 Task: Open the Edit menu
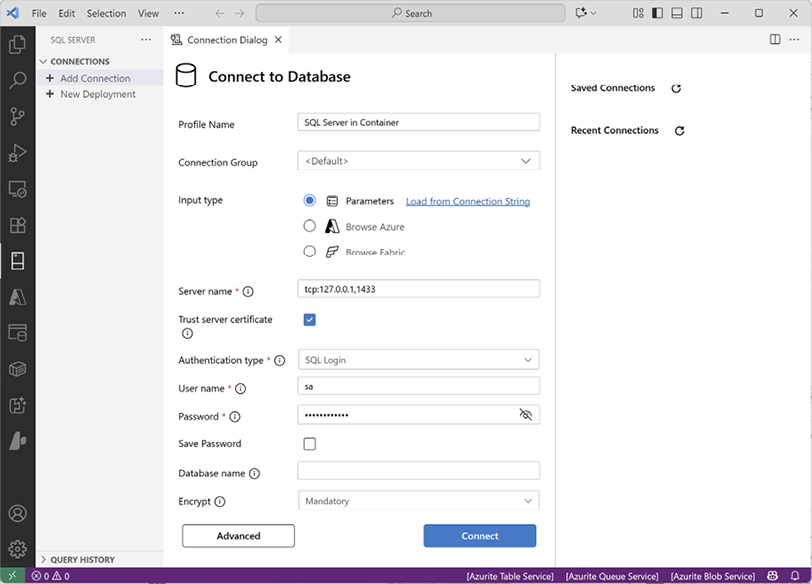tap(66, 13)
